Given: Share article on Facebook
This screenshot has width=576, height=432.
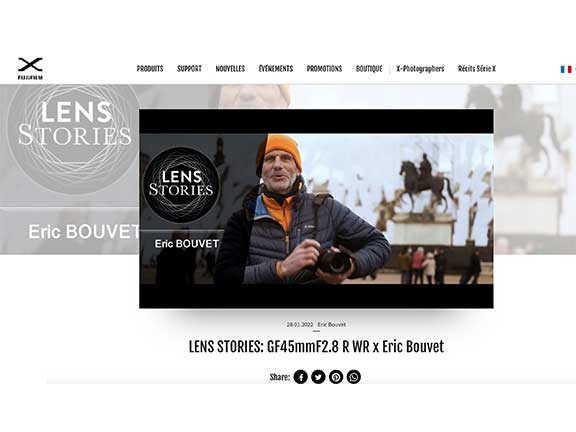Looking at the screenshot, I should pyautogui.click(x=300, y=377).
